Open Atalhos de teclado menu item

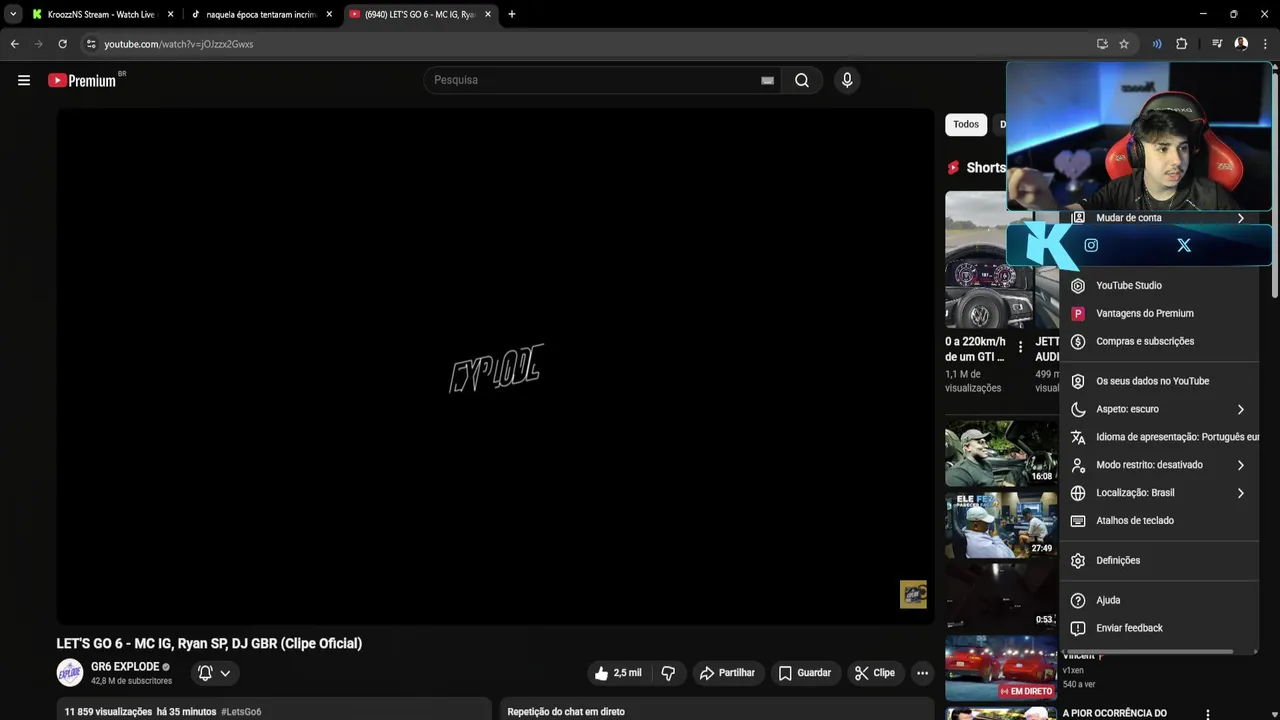point(1159,521)
